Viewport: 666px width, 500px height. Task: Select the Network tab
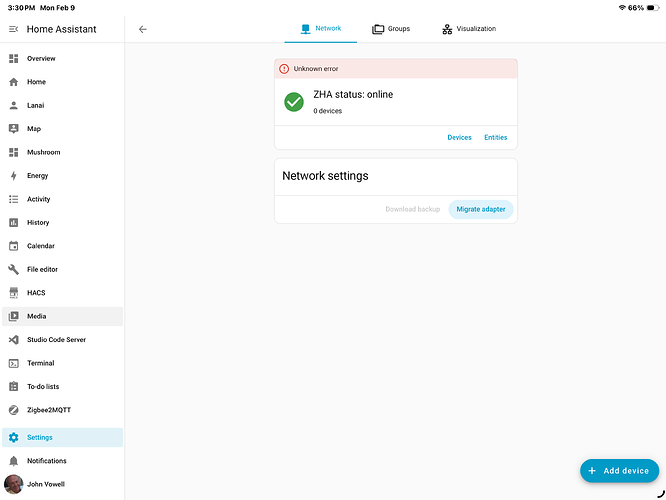(x=321, y=29)
